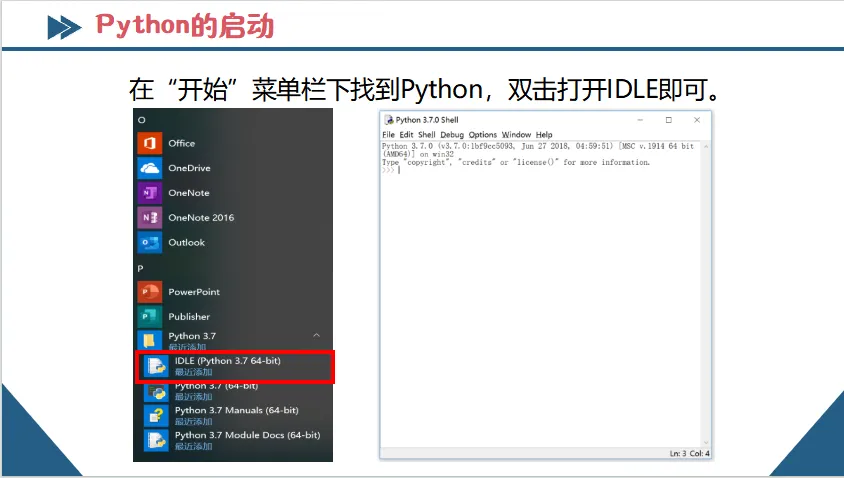The width and height of the screenshot is (844, 478).
Task: Open the Window menu
Action: pyautogui.click(x=516, y=135)
